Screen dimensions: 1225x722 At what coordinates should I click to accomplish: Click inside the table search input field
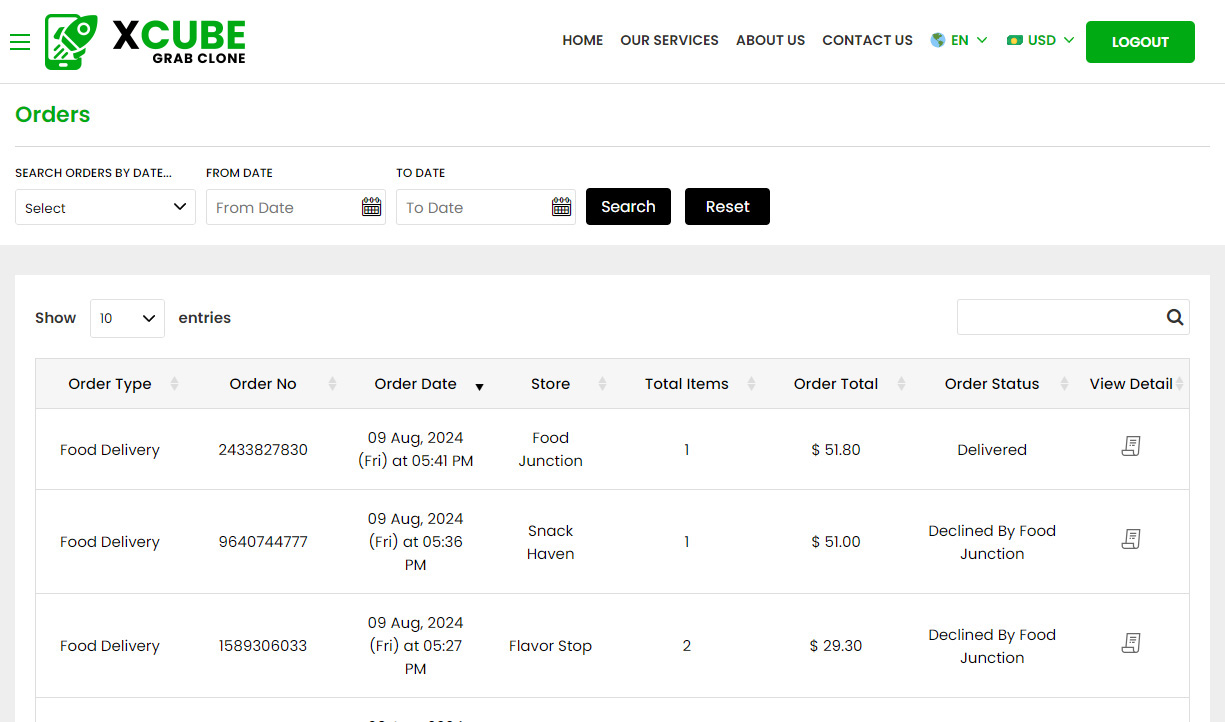pos(1060,317)
